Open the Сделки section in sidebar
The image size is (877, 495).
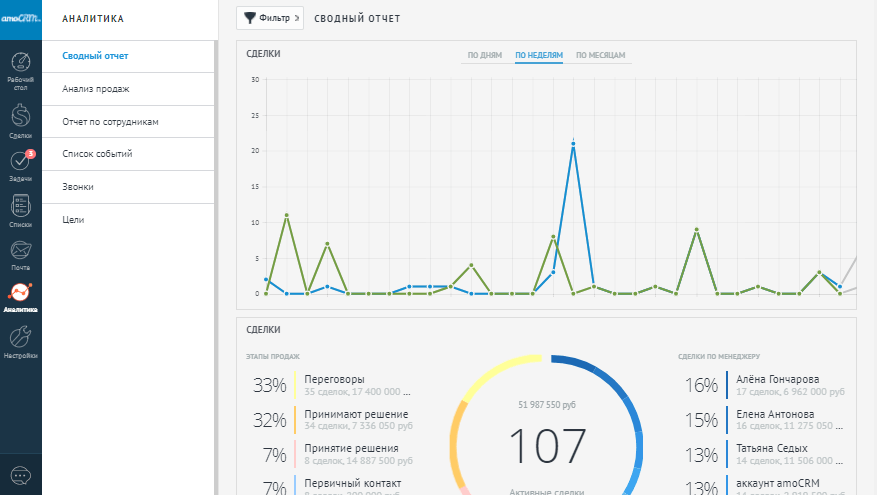(x=20, y=119)
